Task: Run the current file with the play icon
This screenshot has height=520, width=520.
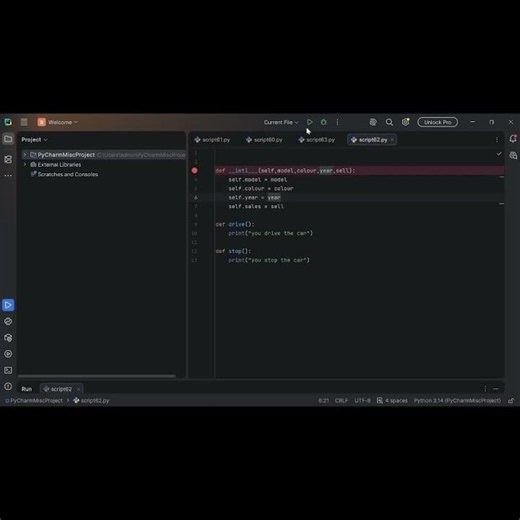Action: [x=310, y=122]
